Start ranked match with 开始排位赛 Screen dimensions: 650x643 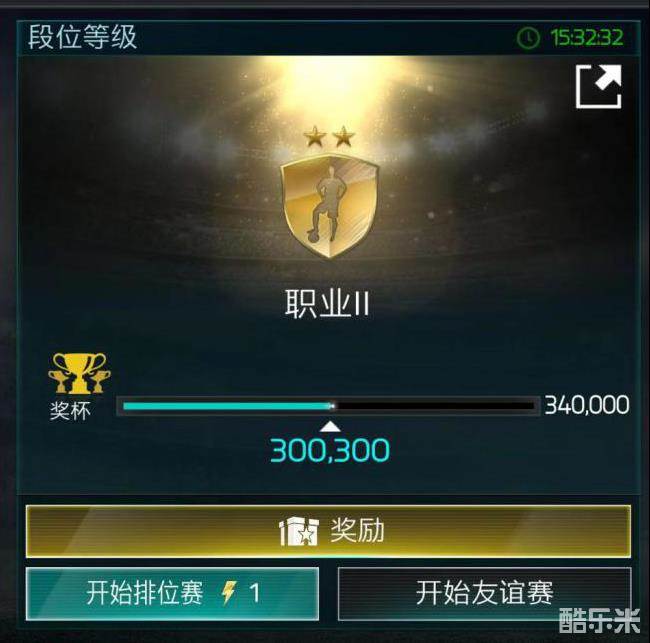(172, 594)
